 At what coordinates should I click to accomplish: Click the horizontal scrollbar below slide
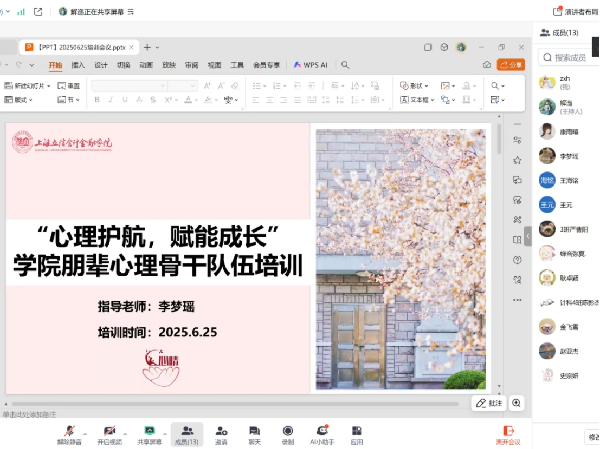pos(235,404)
